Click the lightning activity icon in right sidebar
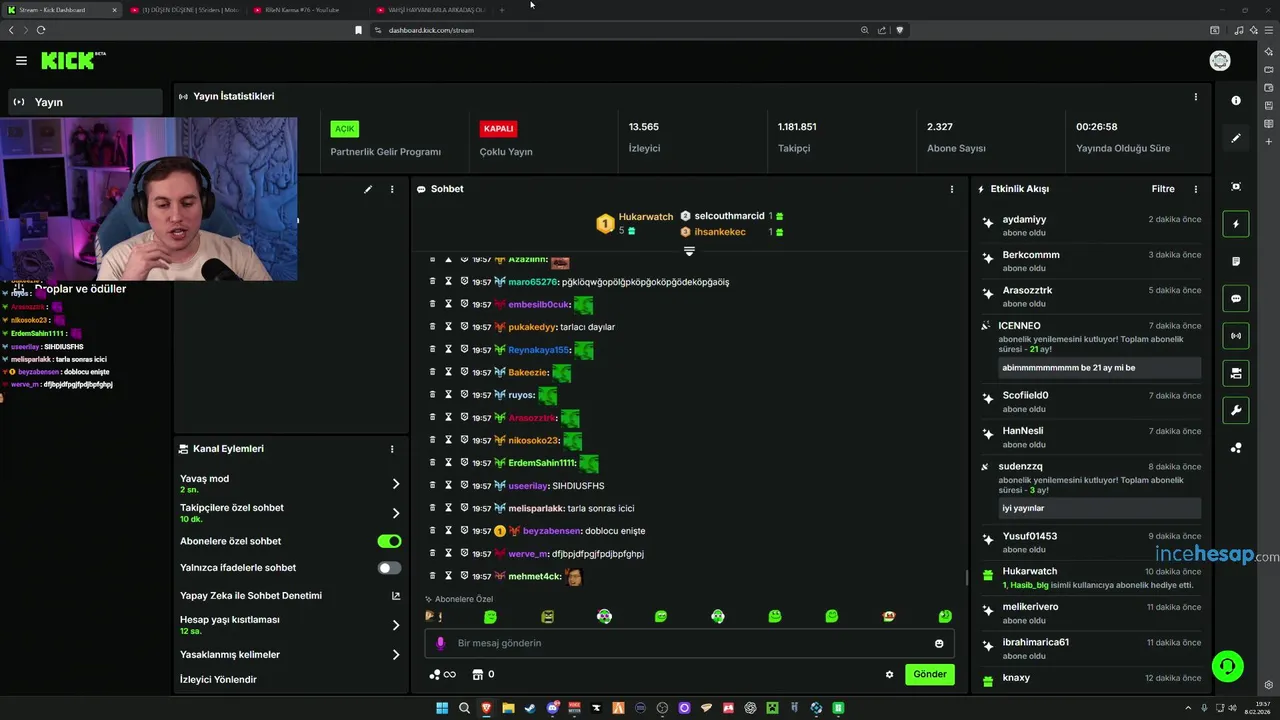 pyautogui.click(x=1236, y=224)
